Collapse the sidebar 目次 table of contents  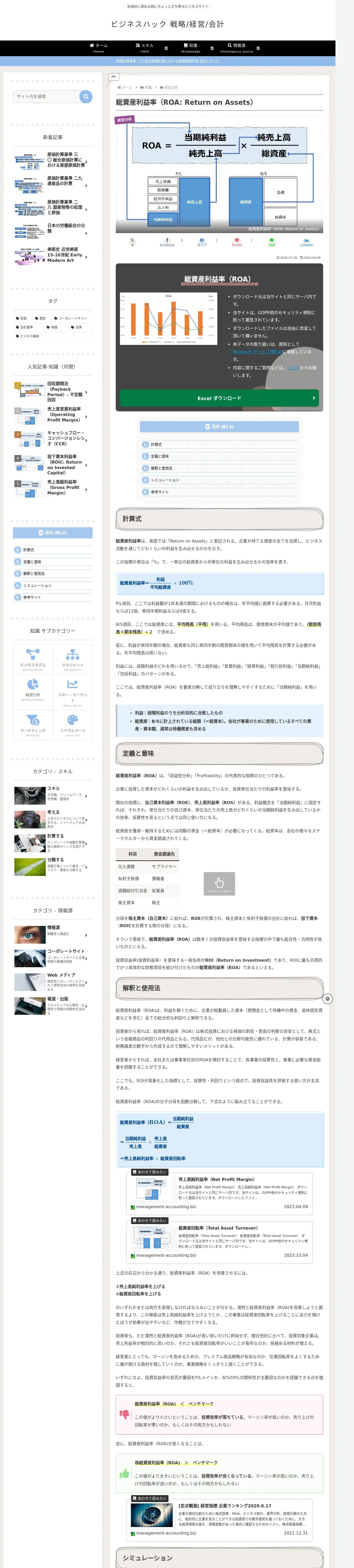coord(53,533)
